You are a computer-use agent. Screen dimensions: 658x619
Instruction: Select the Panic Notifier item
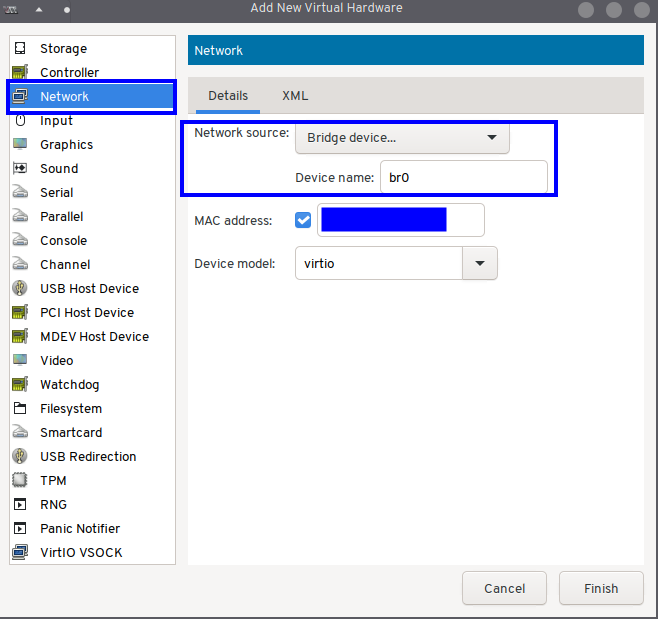pos(80,529)
